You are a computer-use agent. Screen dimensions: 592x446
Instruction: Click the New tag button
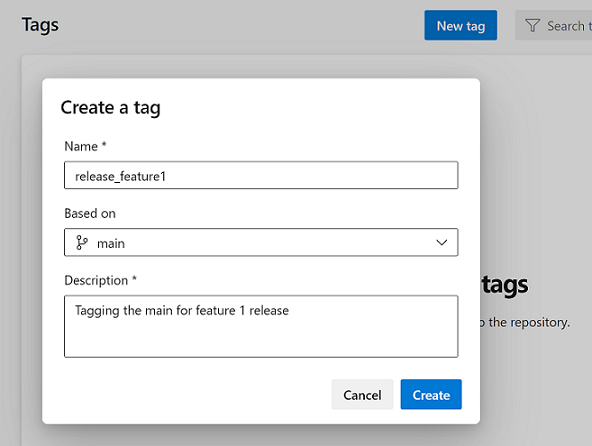[460, 25]
